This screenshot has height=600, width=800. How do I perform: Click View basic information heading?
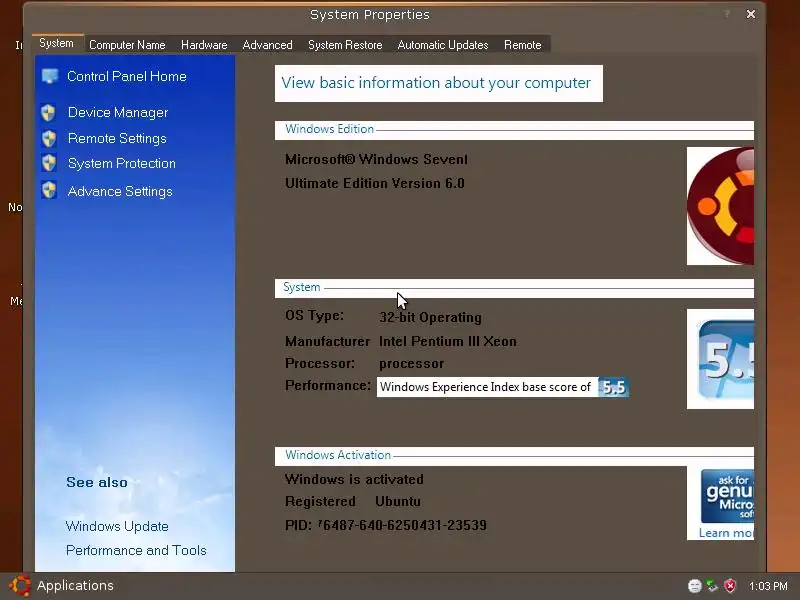click(x=436, y=83)
